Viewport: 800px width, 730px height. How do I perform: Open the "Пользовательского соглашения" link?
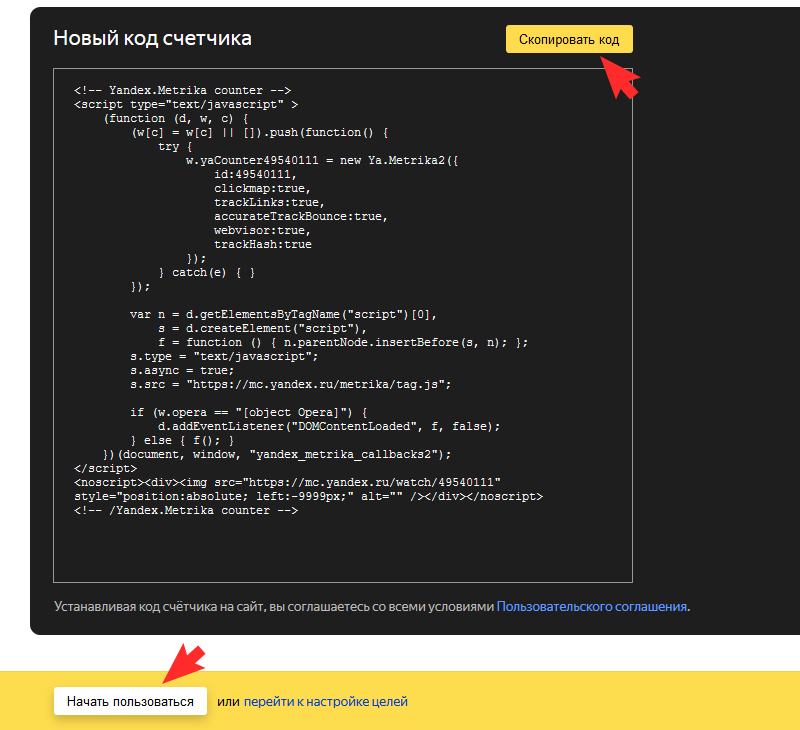(591, 607)
